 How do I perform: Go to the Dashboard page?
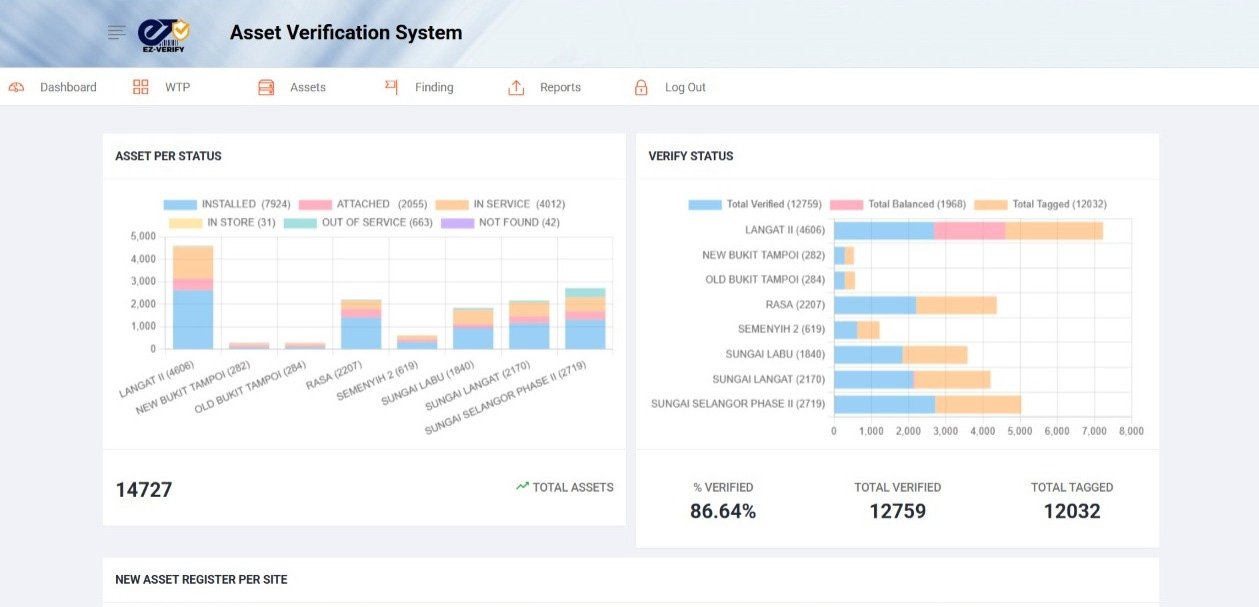[68, 88]
